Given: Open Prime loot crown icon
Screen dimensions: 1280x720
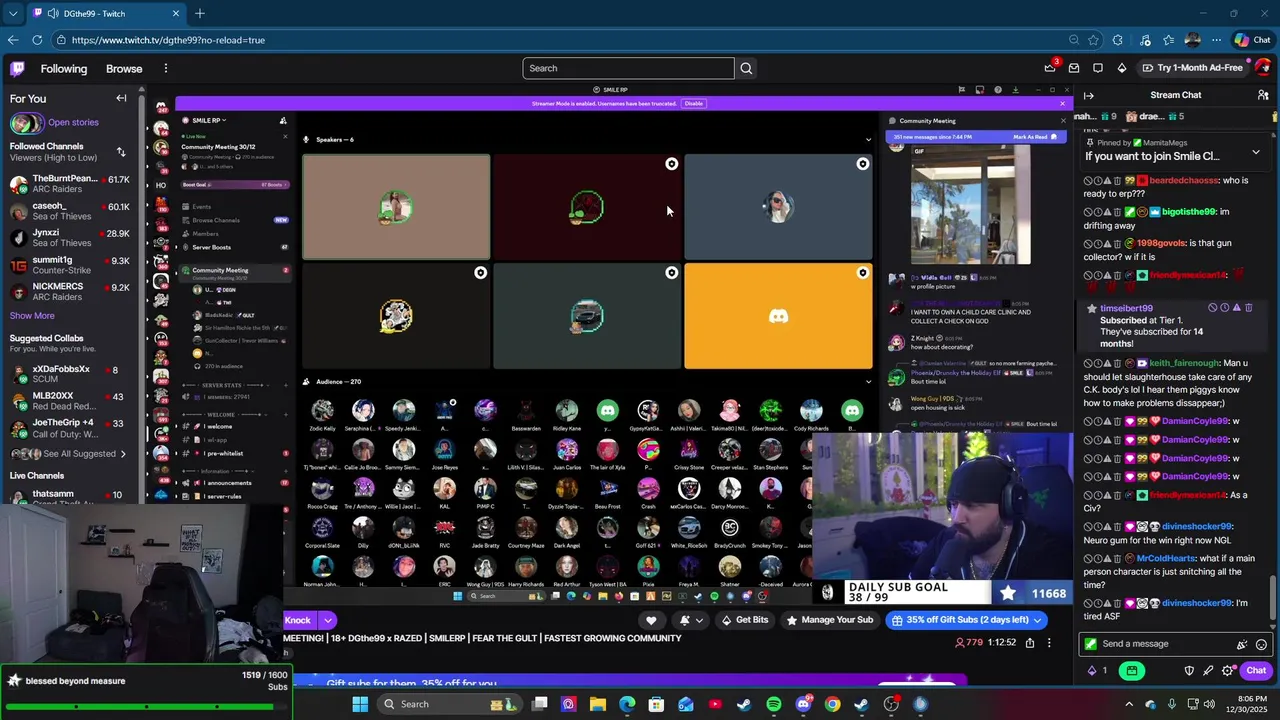Looking at the screenshot, I should tap(1050, 68).
